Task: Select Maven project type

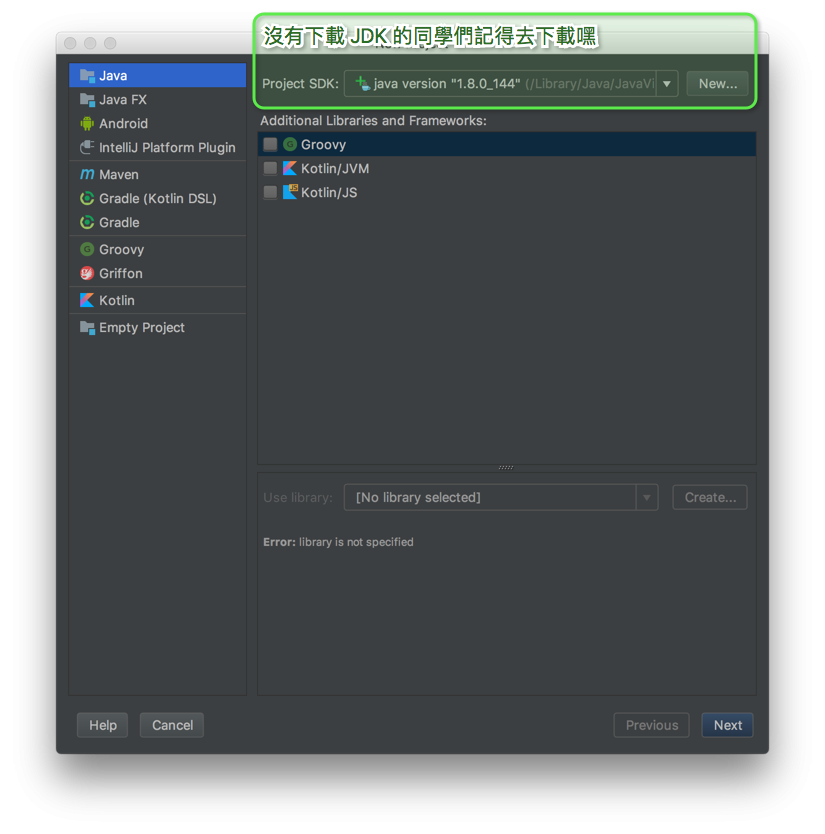Action: (x=157, y=174)
